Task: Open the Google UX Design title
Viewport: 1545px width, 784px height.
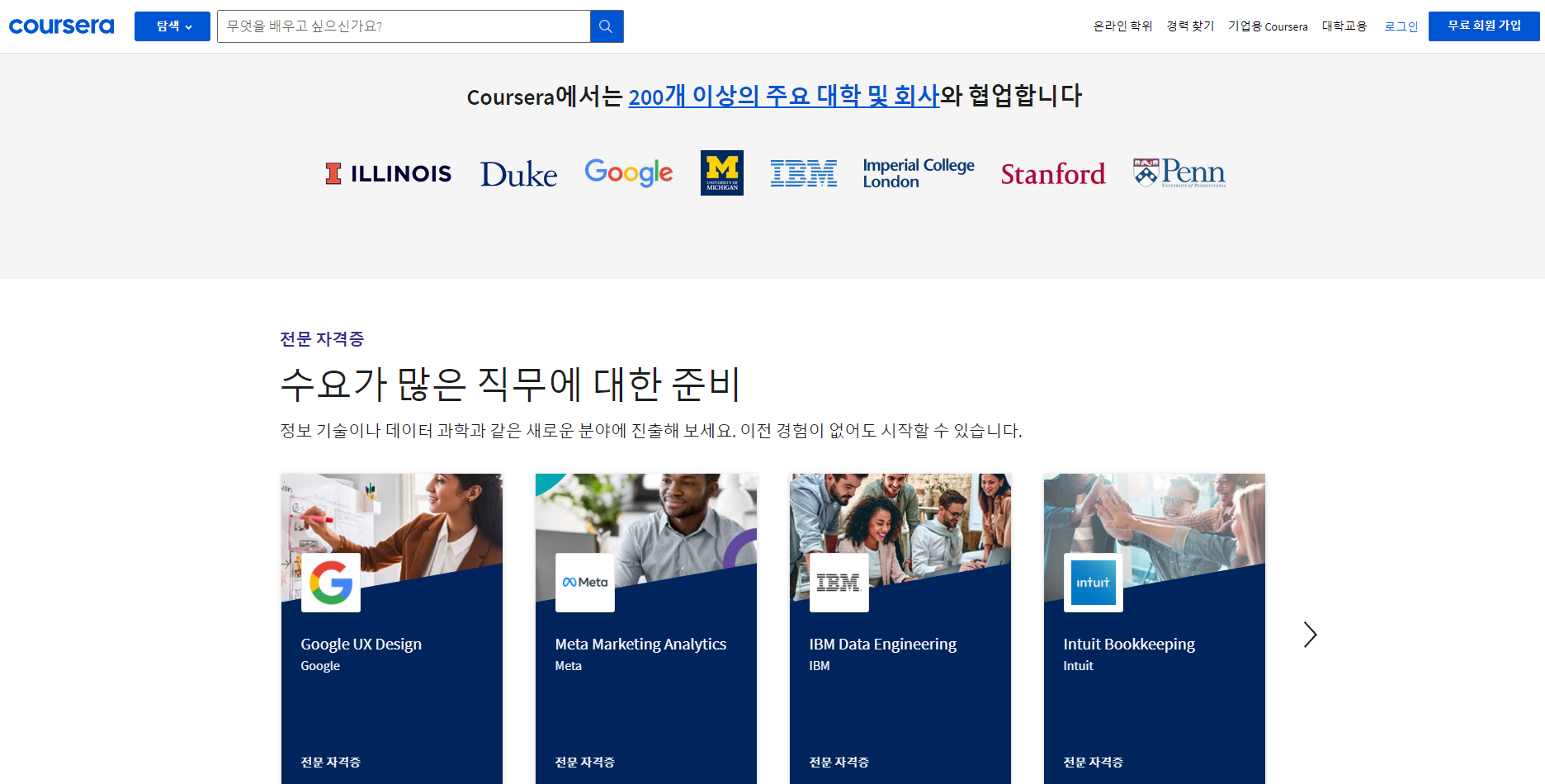Action: [x=361, y=645]
